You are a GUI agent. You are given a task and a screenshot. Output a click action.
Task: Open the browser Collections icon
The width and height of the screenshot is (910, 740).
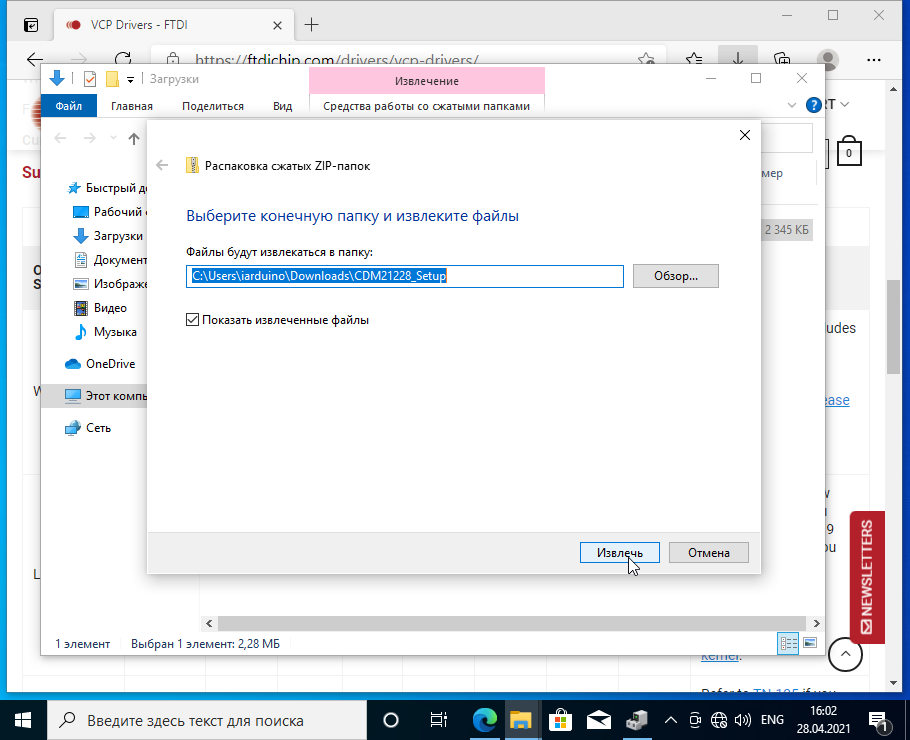tap(782, 59)
